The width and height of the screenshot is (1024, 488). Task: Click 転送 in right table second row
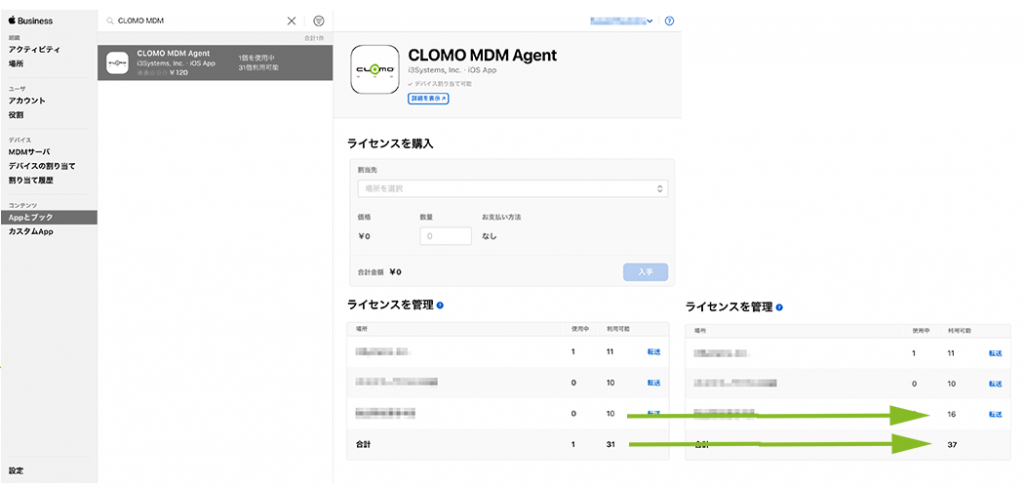[995, 383]
